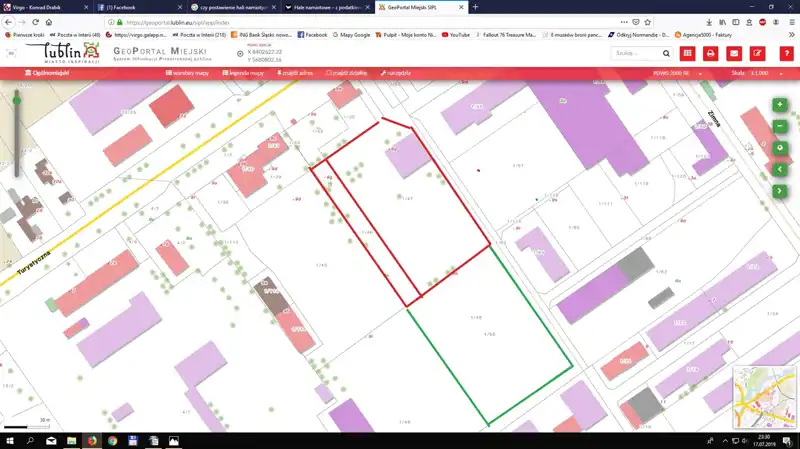Open page actions three-dots menu
This screenshot has height=449, width=800.
pyautogui.click(x=624, y=22)
